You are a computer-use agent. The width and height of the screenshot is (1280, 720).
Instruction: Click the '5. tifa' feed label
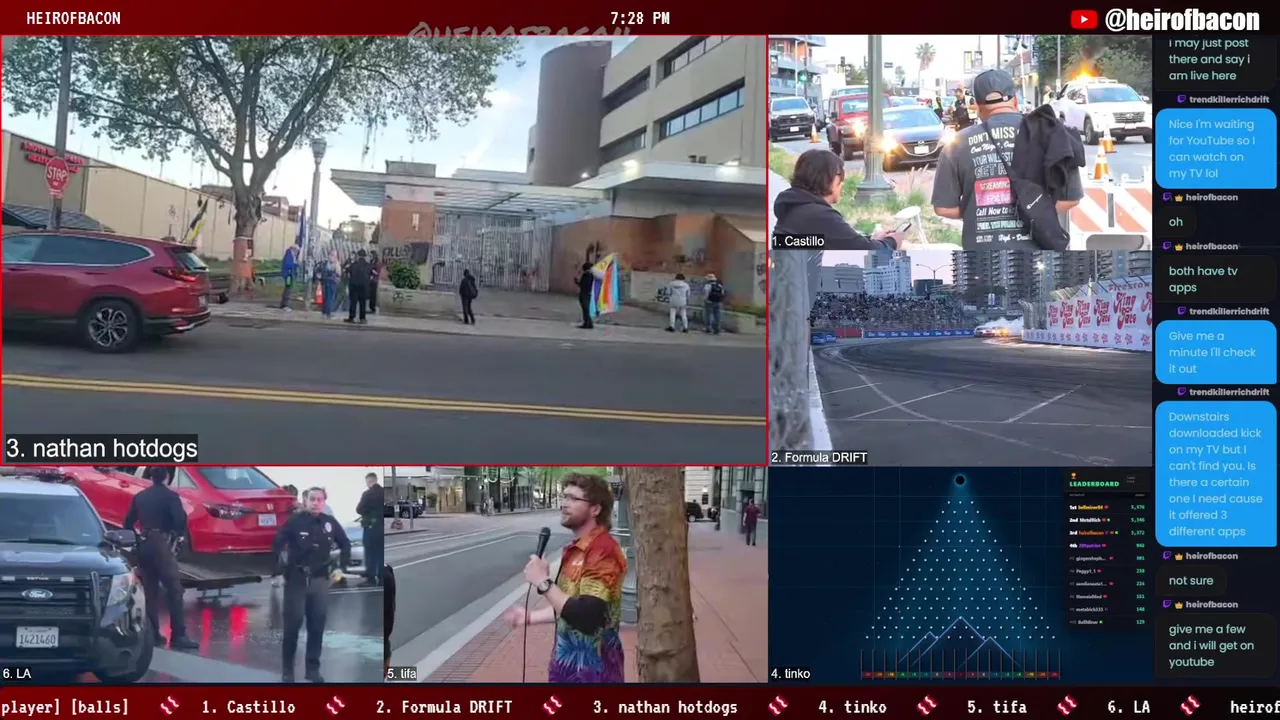(402, 674)
